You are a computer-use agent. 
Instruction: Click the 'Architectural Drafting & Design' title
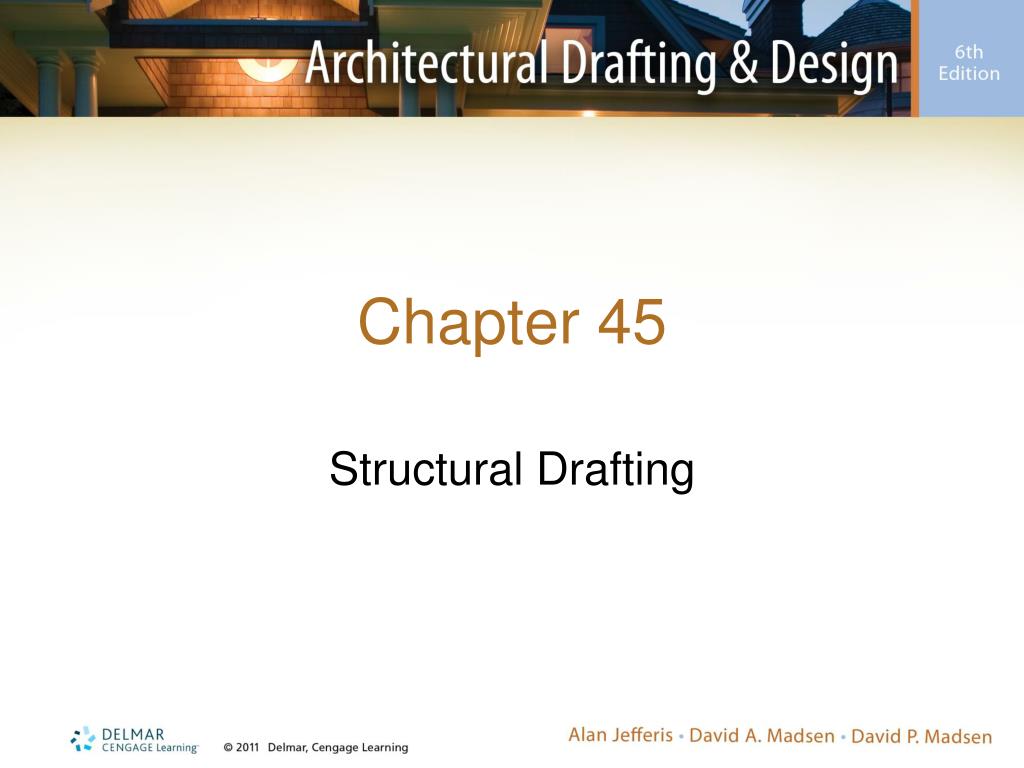pyautogui.click(x=601, y=64)
